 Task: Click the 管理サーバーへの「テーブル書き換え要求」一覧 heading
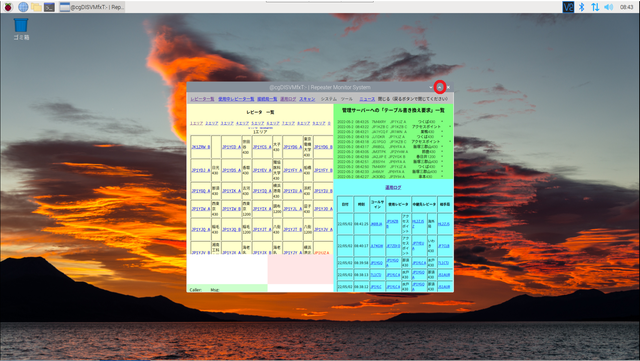pos(393,110)
